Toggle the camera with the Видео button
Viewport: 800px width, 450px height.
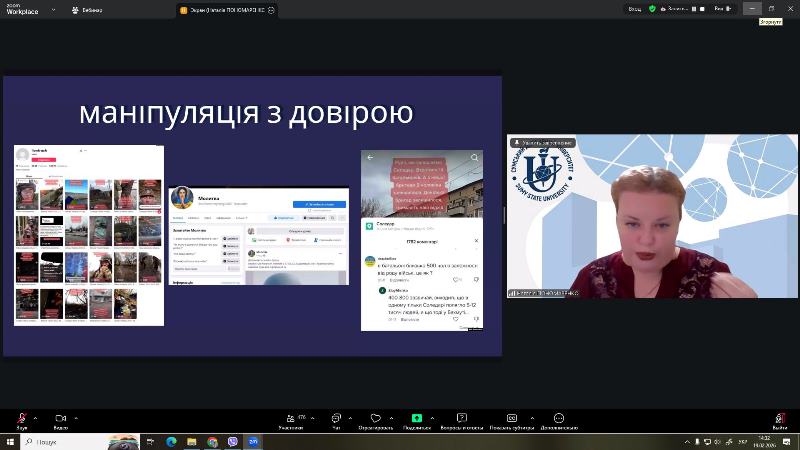point(60,418)
